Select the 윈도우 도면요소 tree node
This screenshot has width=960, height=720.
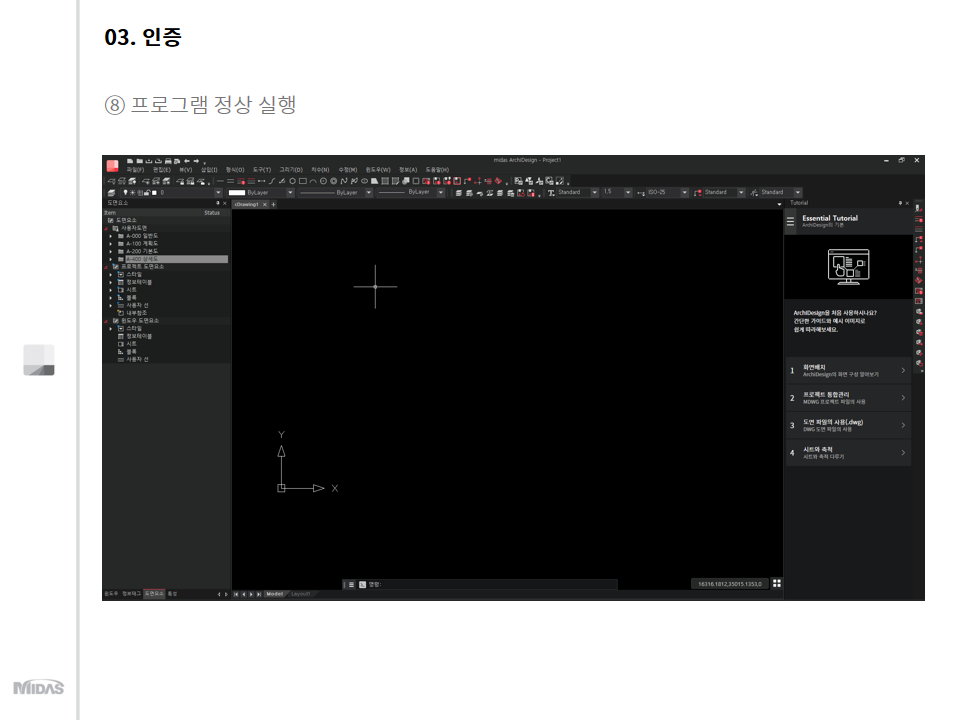click(140, 321)
